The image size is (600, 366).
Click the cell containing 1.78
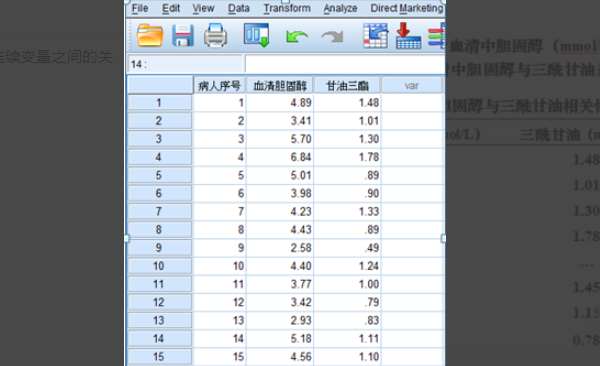point(347,157)
